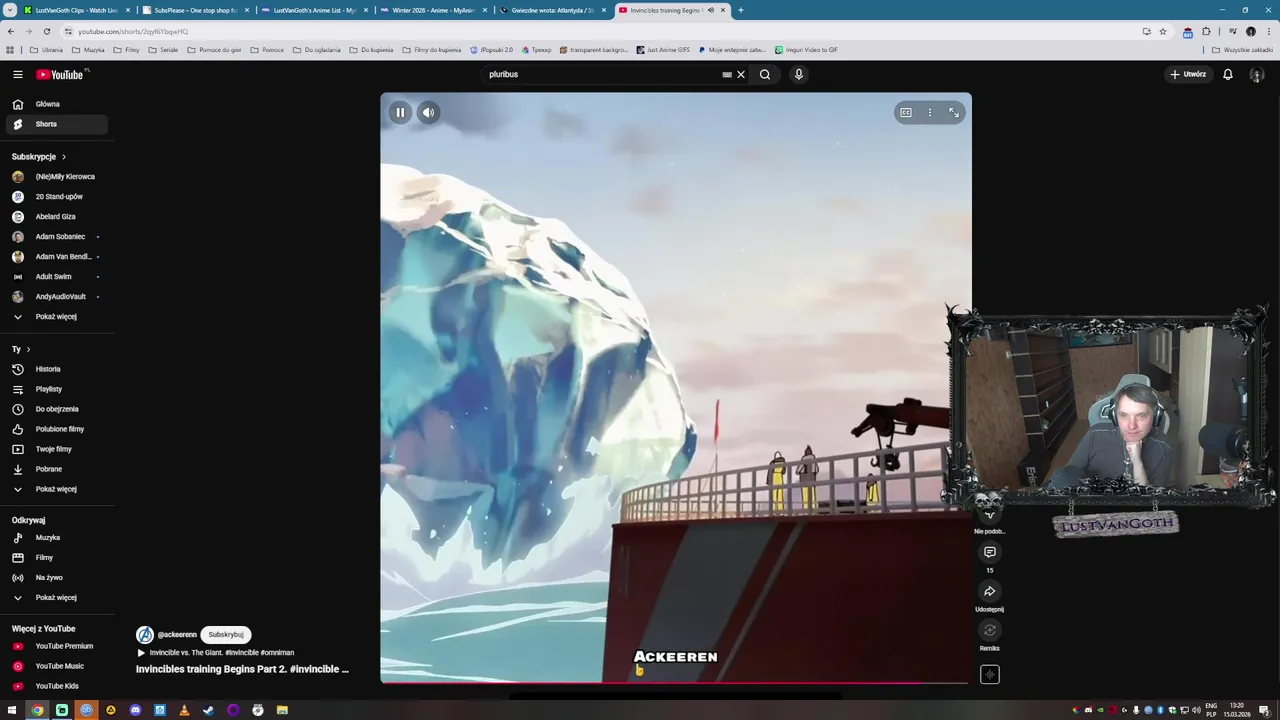Open YouTube Kids link

pyautogui.click(x=56, y=686)
